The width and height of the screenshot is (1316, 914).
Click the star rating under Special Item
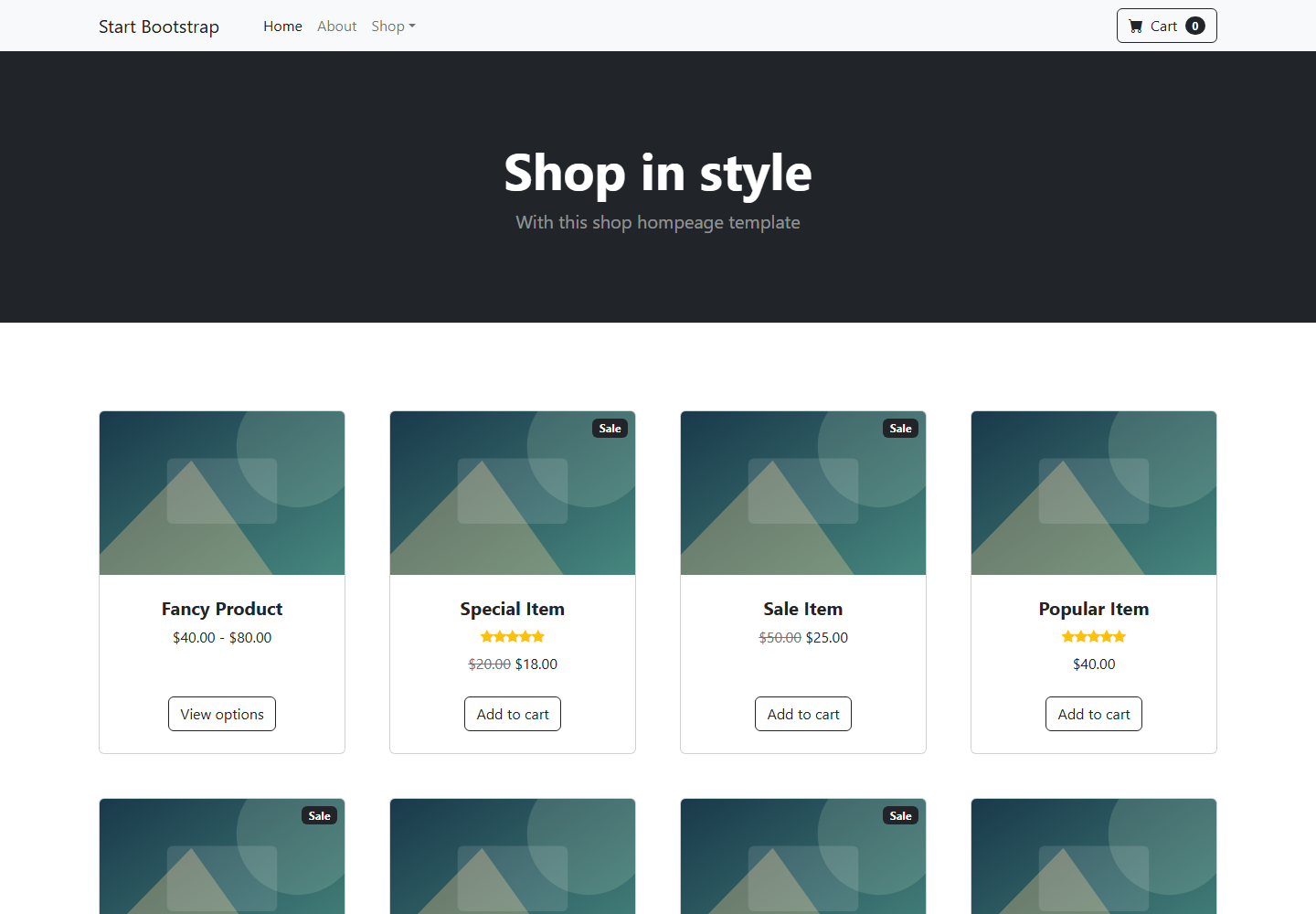[513, 636]
